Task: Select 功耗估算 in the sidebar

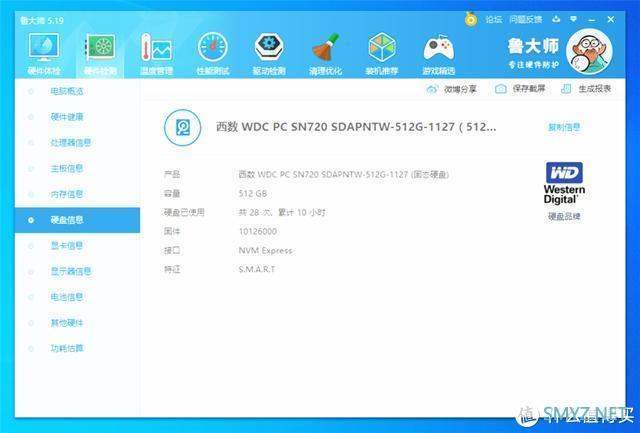Action: click(x=67, y=348)
